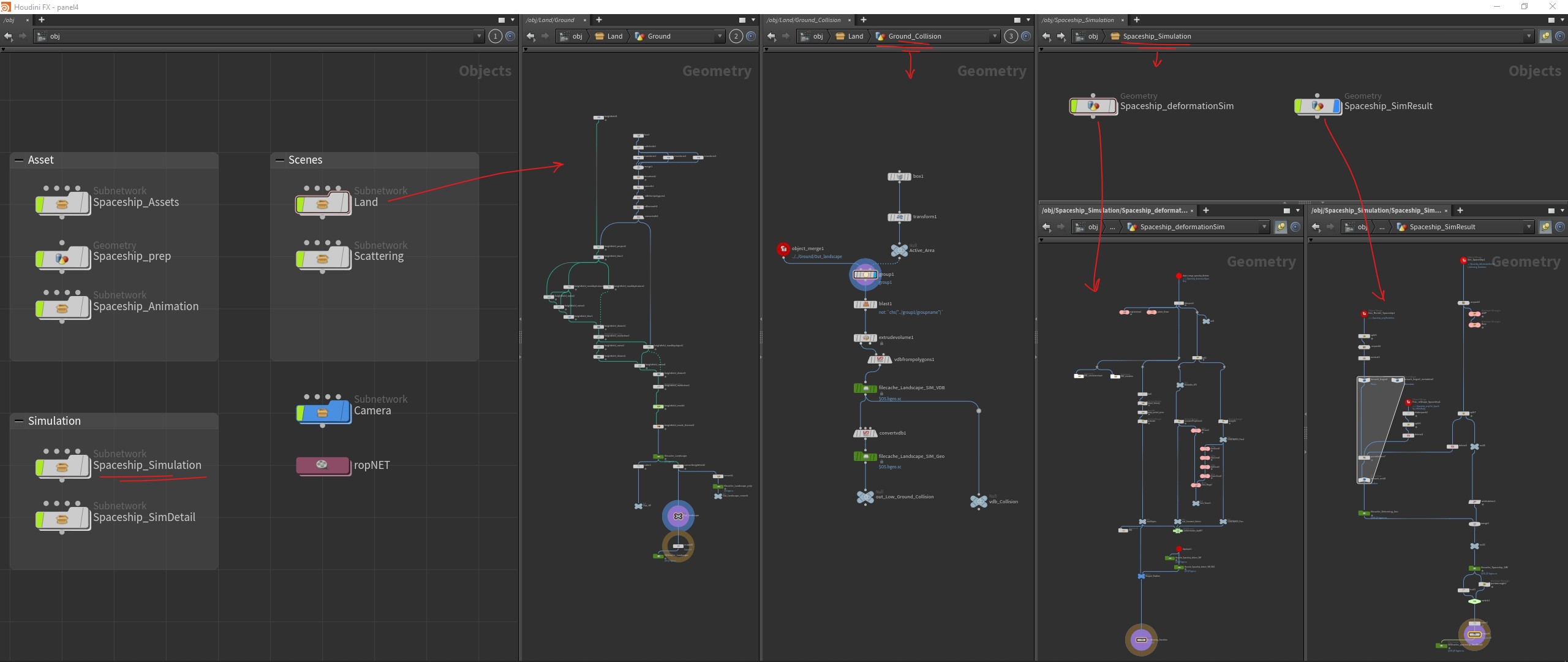This screenshot has width=1568, height=662.
Task: Select the Spaceship_Animation subnetwork node
Action: (62, 308)
